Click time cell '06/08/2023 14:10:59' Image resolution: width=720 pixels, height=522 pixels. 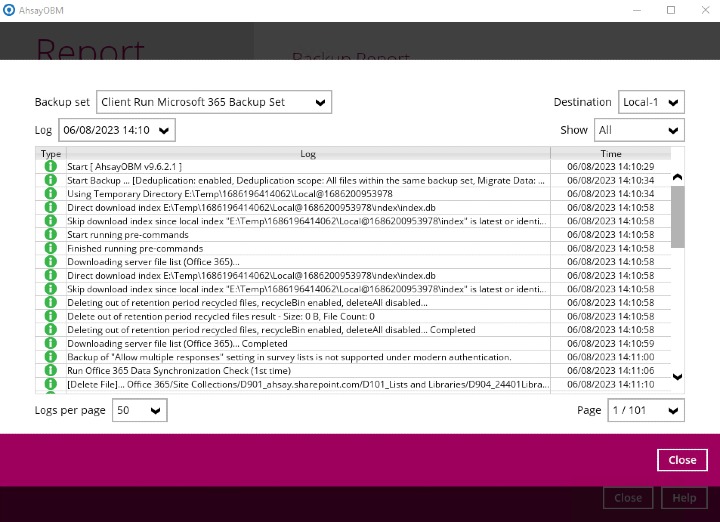pos(610,343)
